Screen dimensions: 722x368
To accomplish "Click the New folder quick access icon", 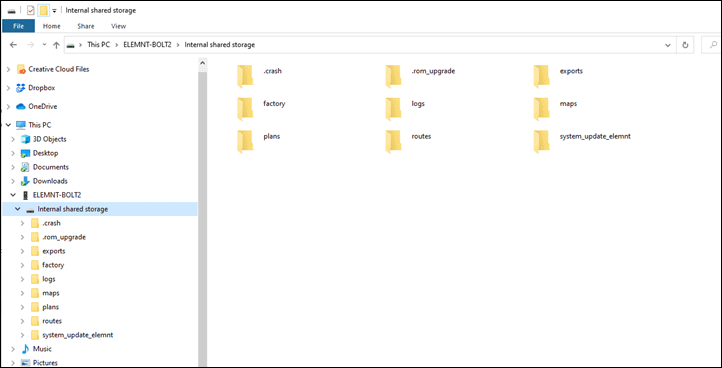I will 44,10.
